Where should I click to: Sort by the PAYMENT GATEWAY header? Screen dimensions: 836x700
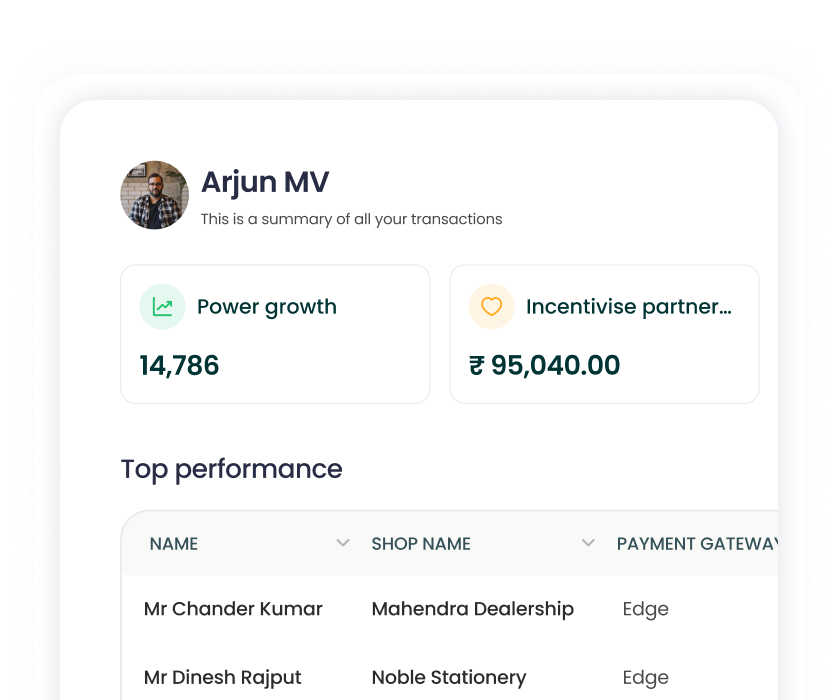pos(697,544)
